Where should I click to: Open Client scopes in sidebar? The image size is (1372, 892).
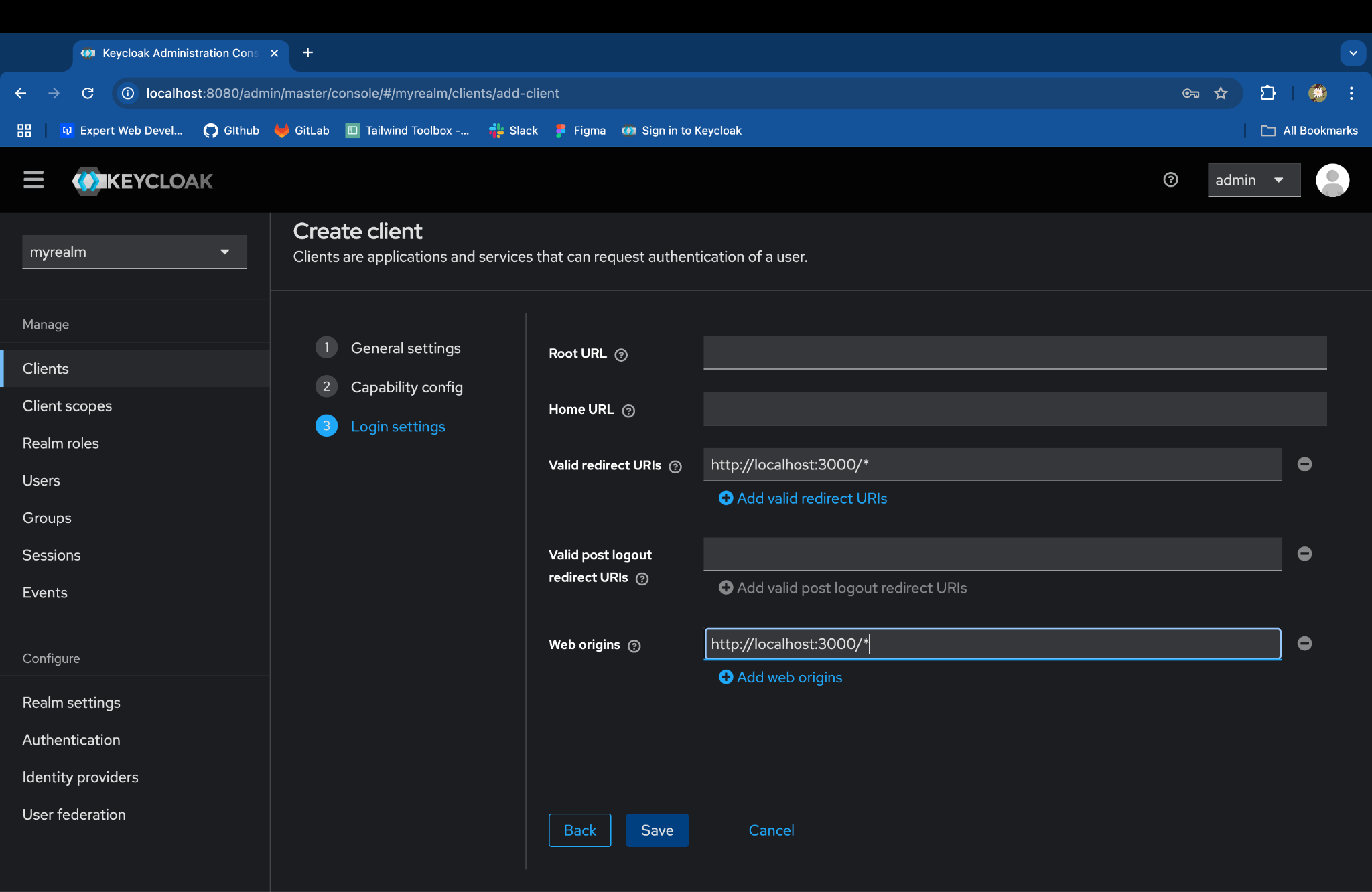tap(67, 406)
